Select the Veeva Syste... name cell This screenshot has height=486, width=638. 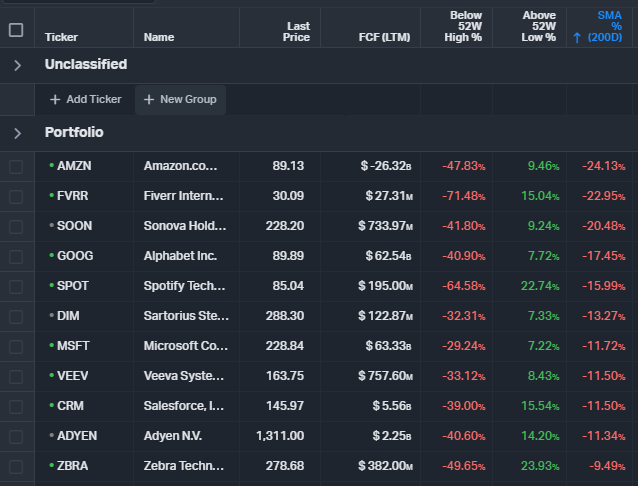pyautogui.click(x=184, y=376)
